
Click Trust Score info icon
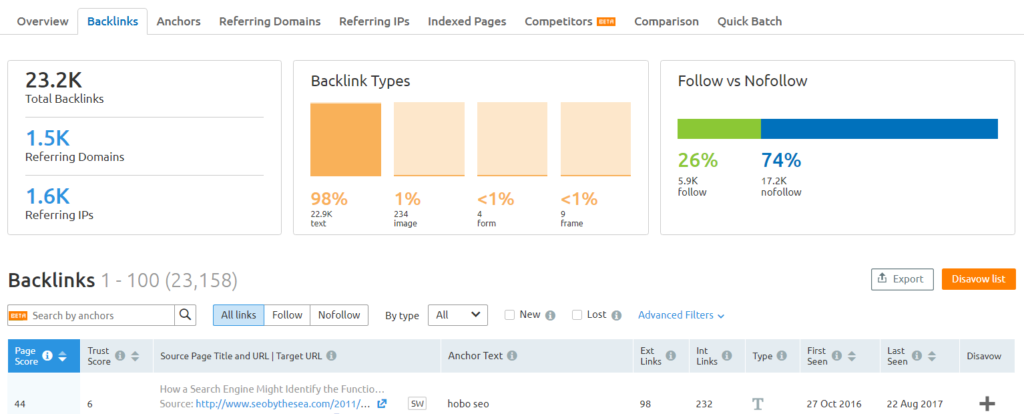[x=120, y=355]
